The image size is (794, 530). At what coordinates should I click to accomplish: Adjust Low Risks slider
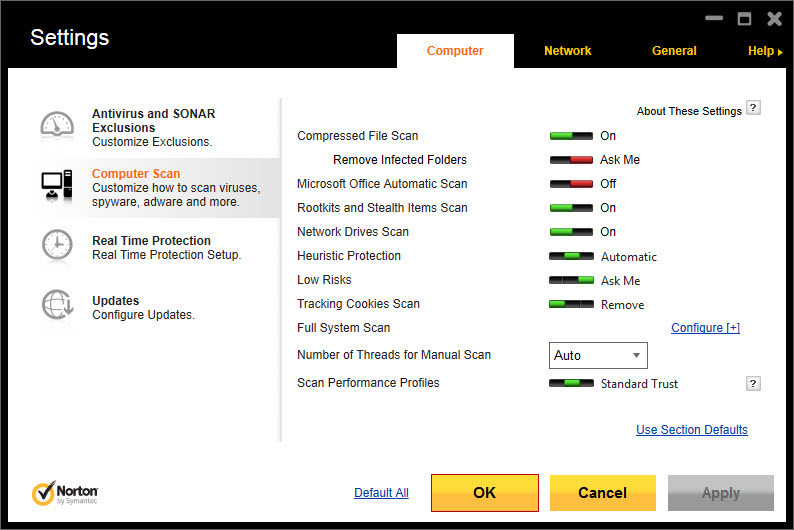(x=571, y=280)
